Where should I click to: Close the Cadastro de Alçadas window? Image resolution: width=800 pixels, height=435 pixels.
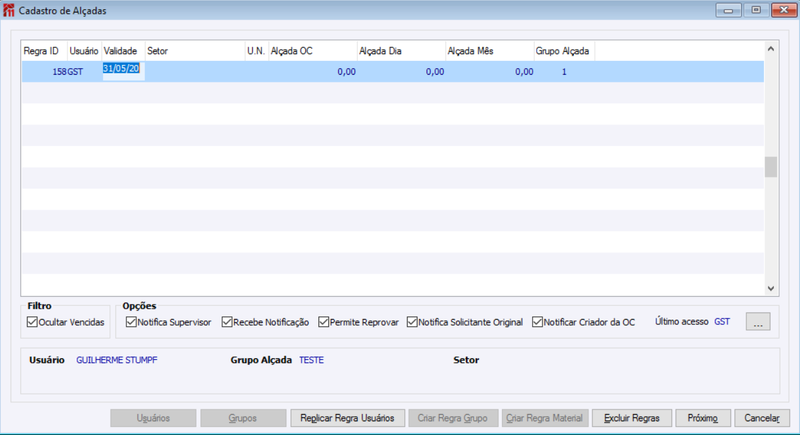(784, 10)
